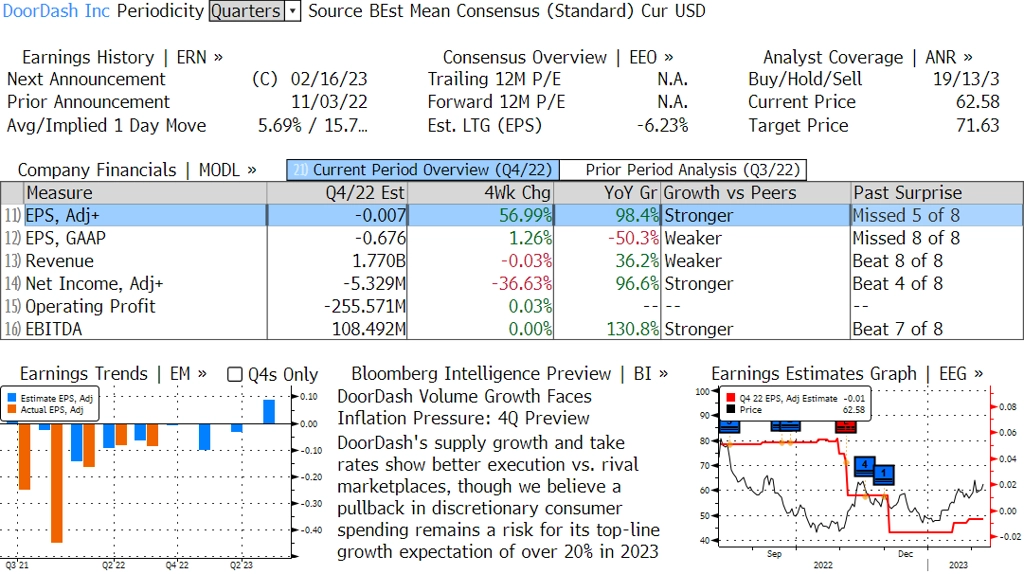1024x574 pixels.
Task: Open Consensus Overview EEO link
Action: pos(558,57)
